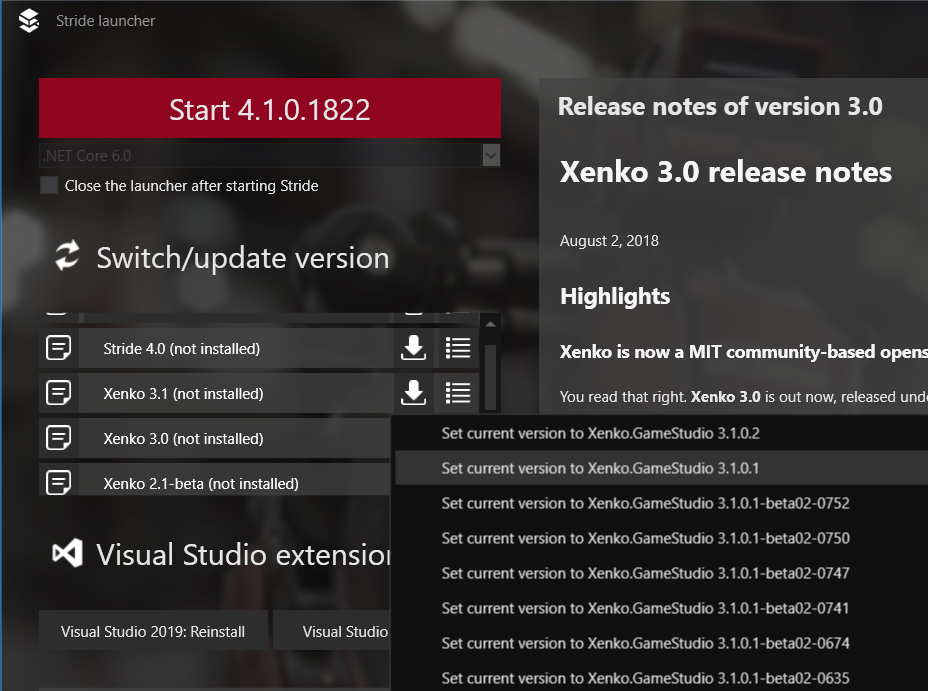Select Stride 4.0 (not installed) row

coord(236,348)
